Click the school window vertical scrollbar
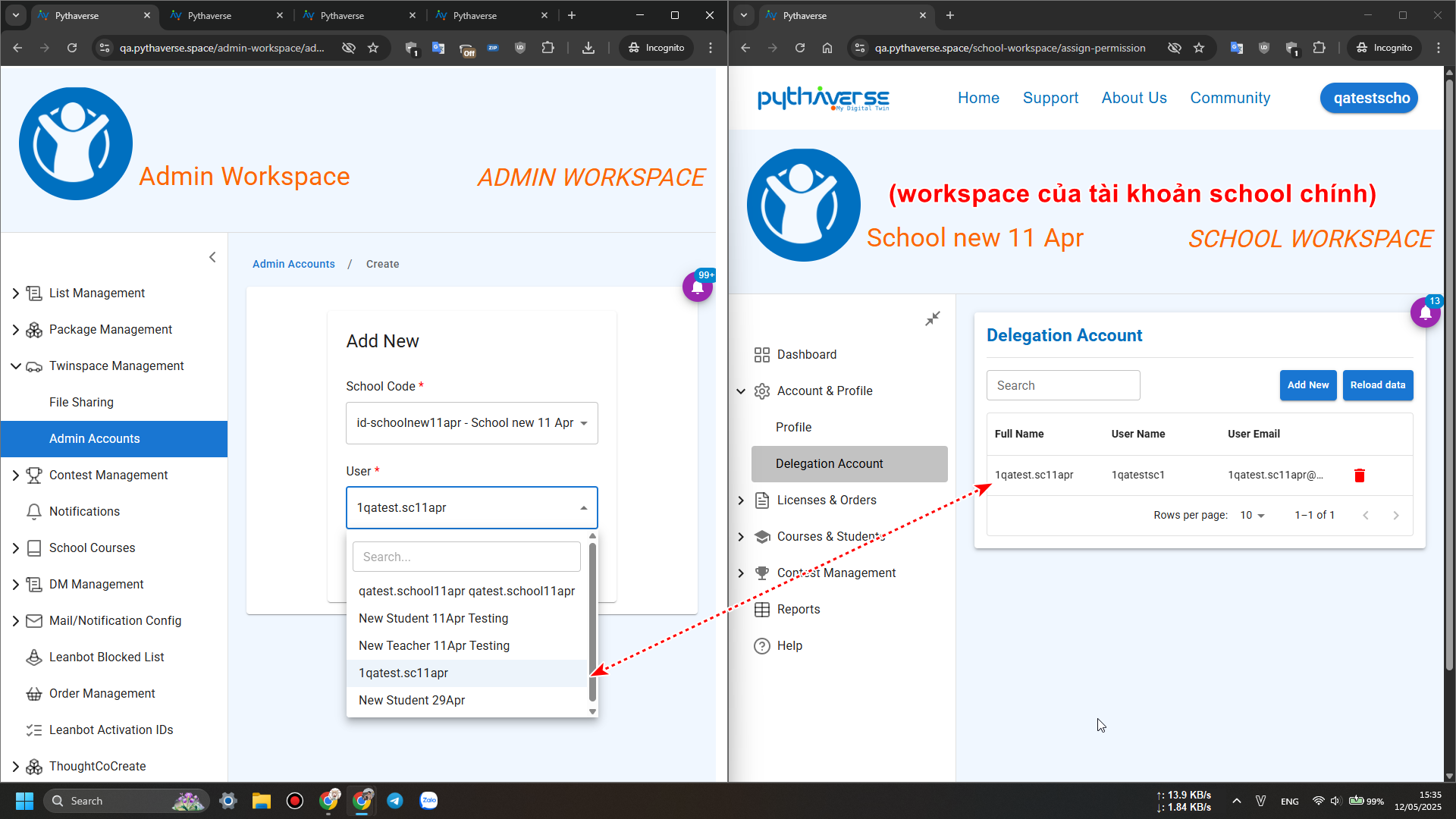Viewport: 1456px width, 819px height. tap(1449, 375)
